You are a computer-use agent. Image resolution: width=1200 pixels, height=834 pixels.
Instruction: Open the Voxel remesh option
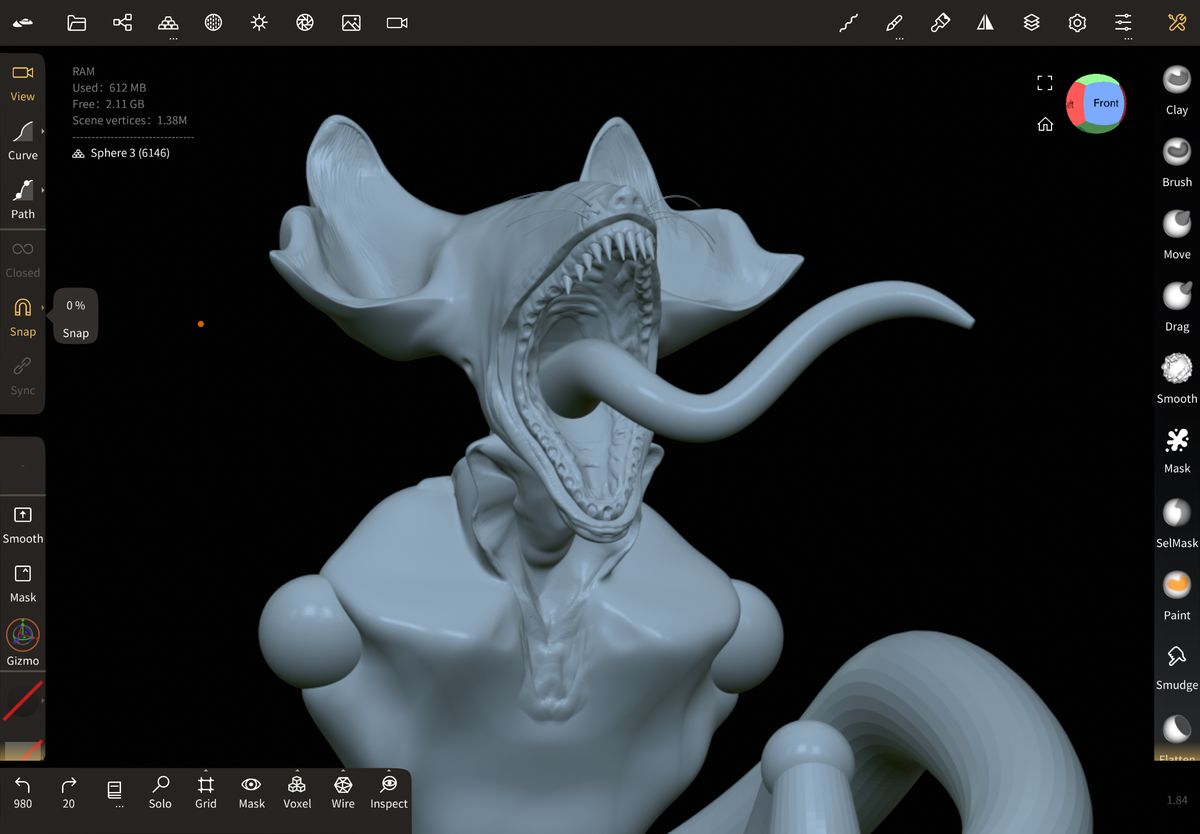pyautogui.click(x=297, y=792)
